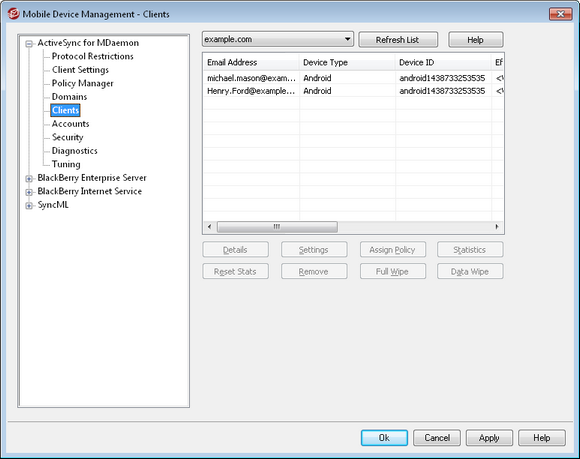Screen dimensions: 580x459
Task: Click the Cancel button
Action: click(437, 438)
